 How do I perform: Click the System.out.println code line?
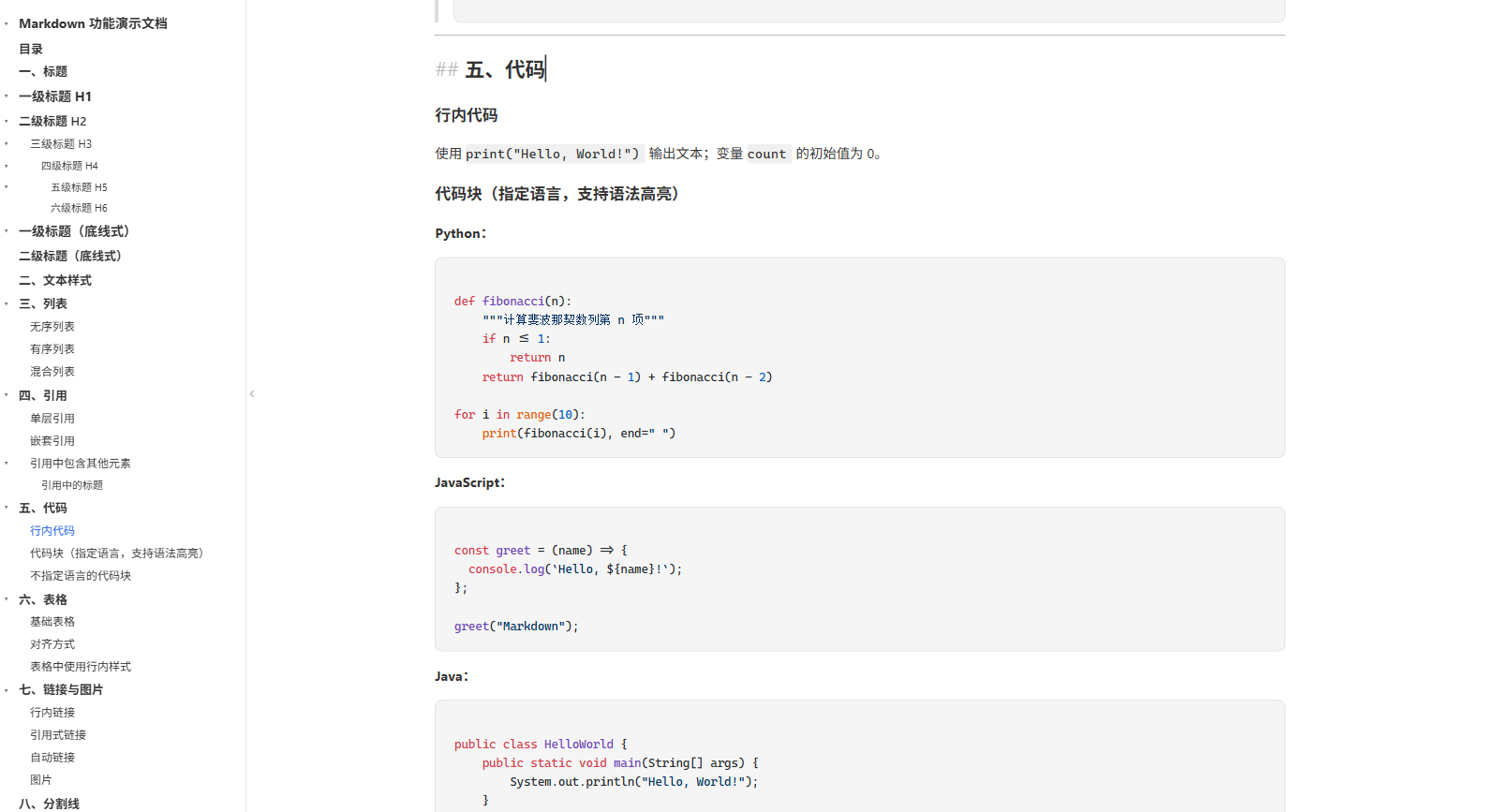pos(634,781)
